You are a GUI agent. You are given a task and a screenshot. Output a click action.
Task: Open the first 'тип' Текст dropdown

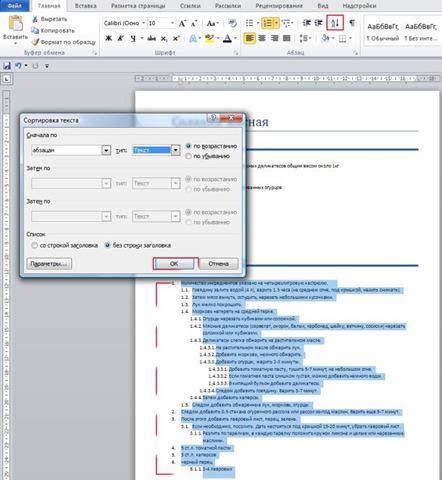[x=176, y=150]
